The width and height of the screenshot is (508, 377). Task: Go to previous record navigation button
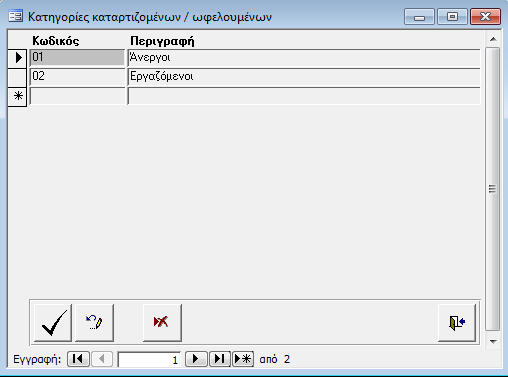(102, 359)
